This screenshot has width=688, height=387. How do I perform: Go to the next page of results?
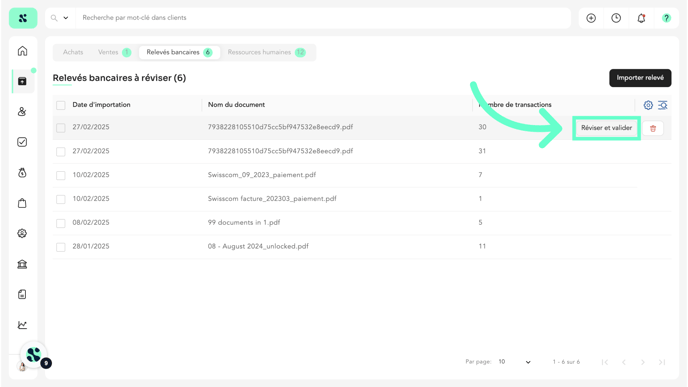(643, 362)
